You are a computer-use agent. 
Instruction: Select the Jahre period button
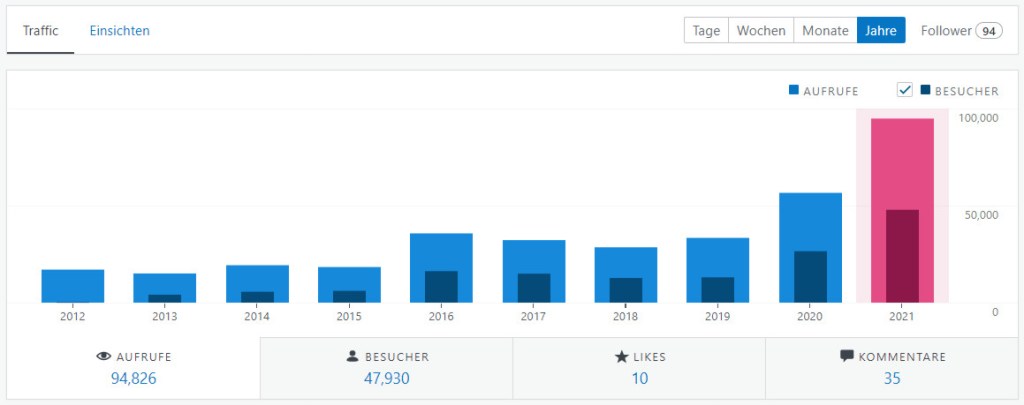[x=881, y=31]
